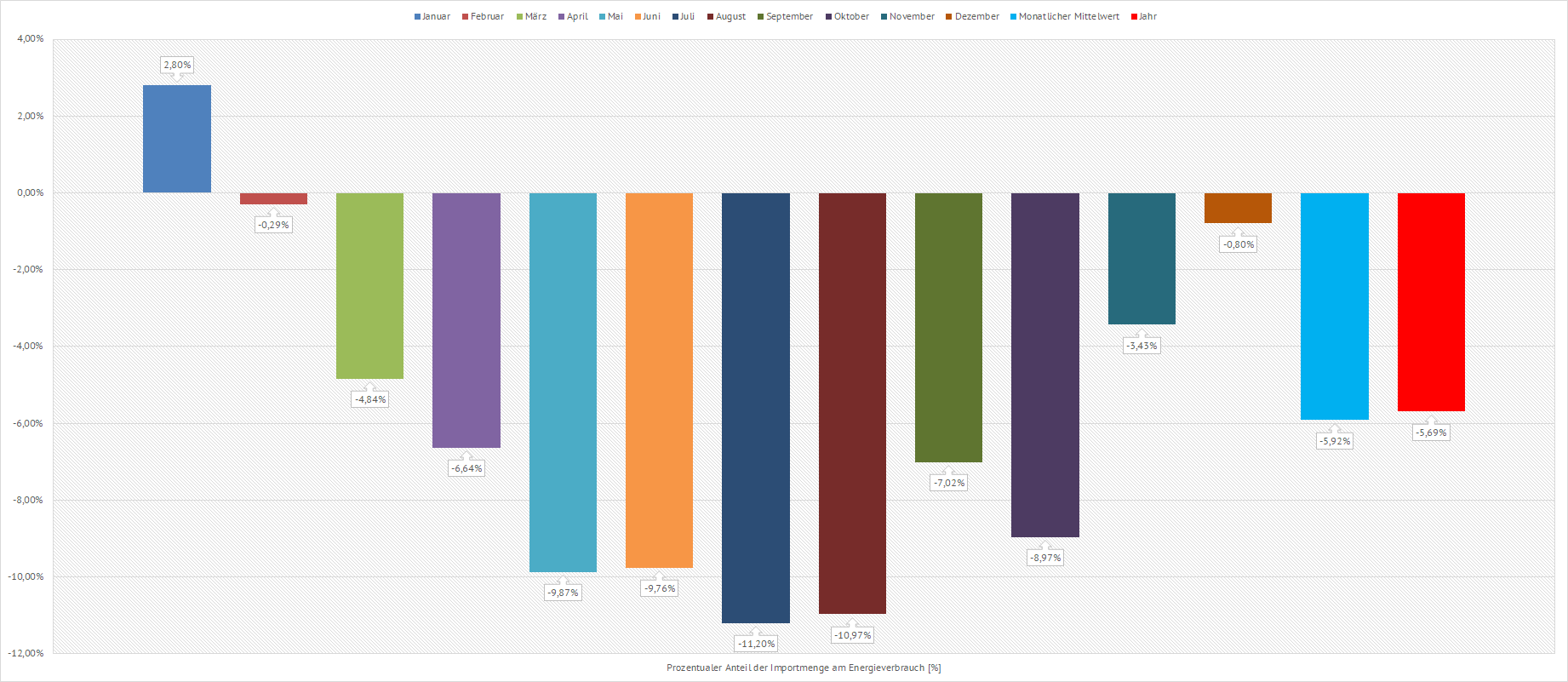The height and width of the screenshot is (682, 1568).
Task: Click the blue Januar bar
Action: pos(177,139)
